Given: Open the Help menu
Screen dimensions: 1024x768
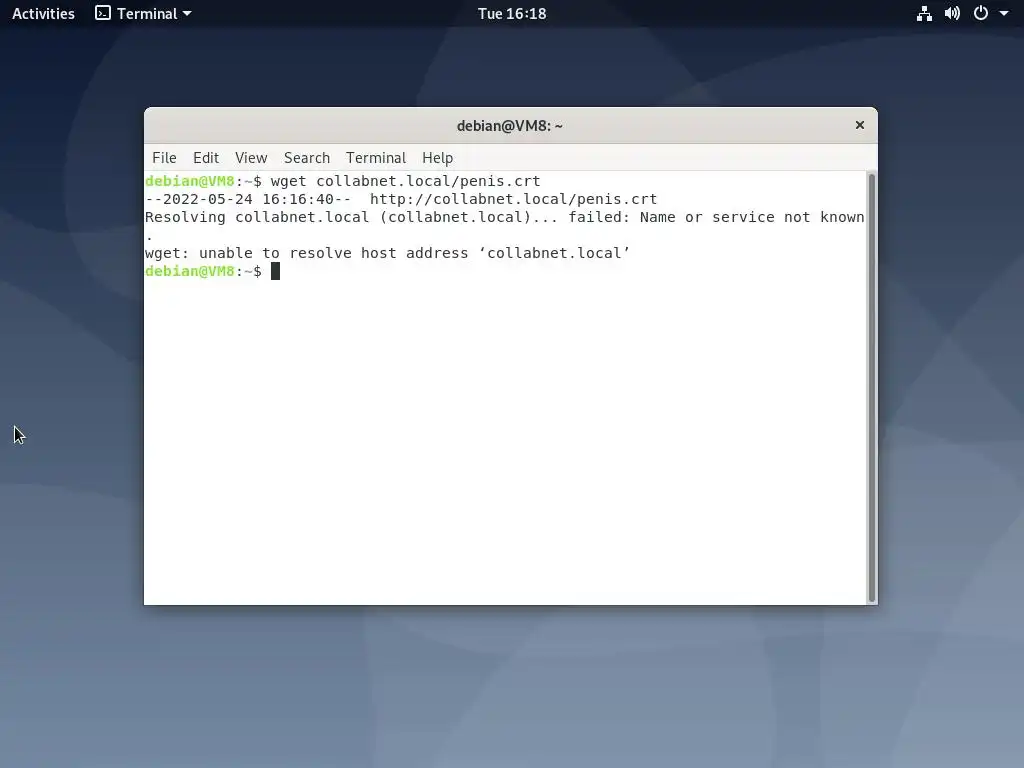Looking at the screenshot, I should (x=437, y=158).
